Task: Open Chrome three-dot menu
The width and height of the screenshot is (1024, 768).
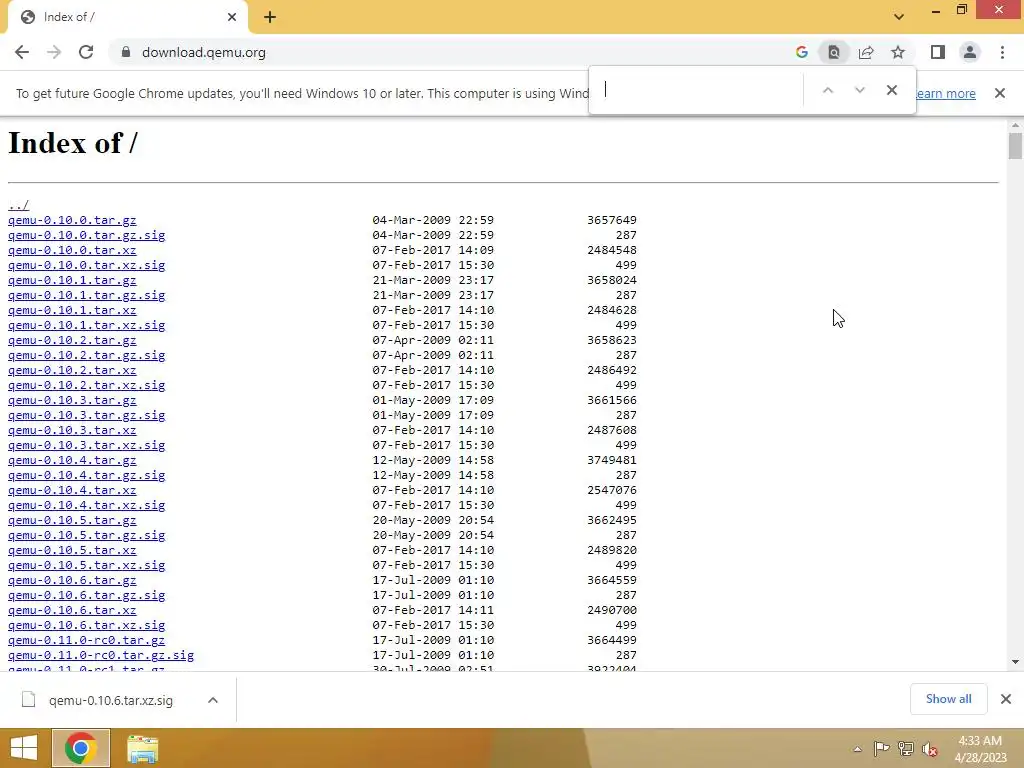Action: [x=1002, y=52]
